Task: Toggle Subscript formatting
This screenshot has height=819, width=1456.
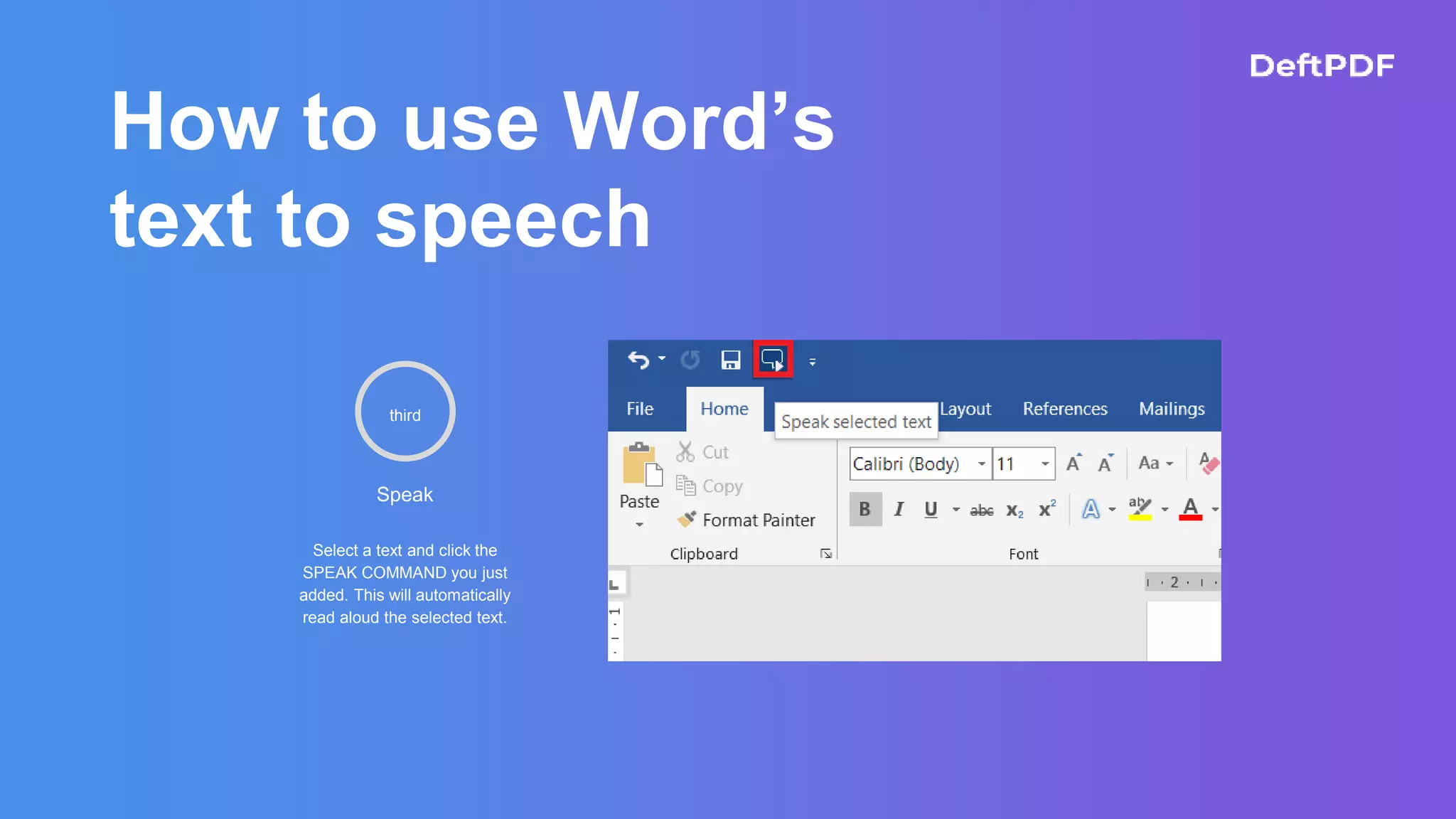Action: pyautogui.click(x=1015, y=510)
